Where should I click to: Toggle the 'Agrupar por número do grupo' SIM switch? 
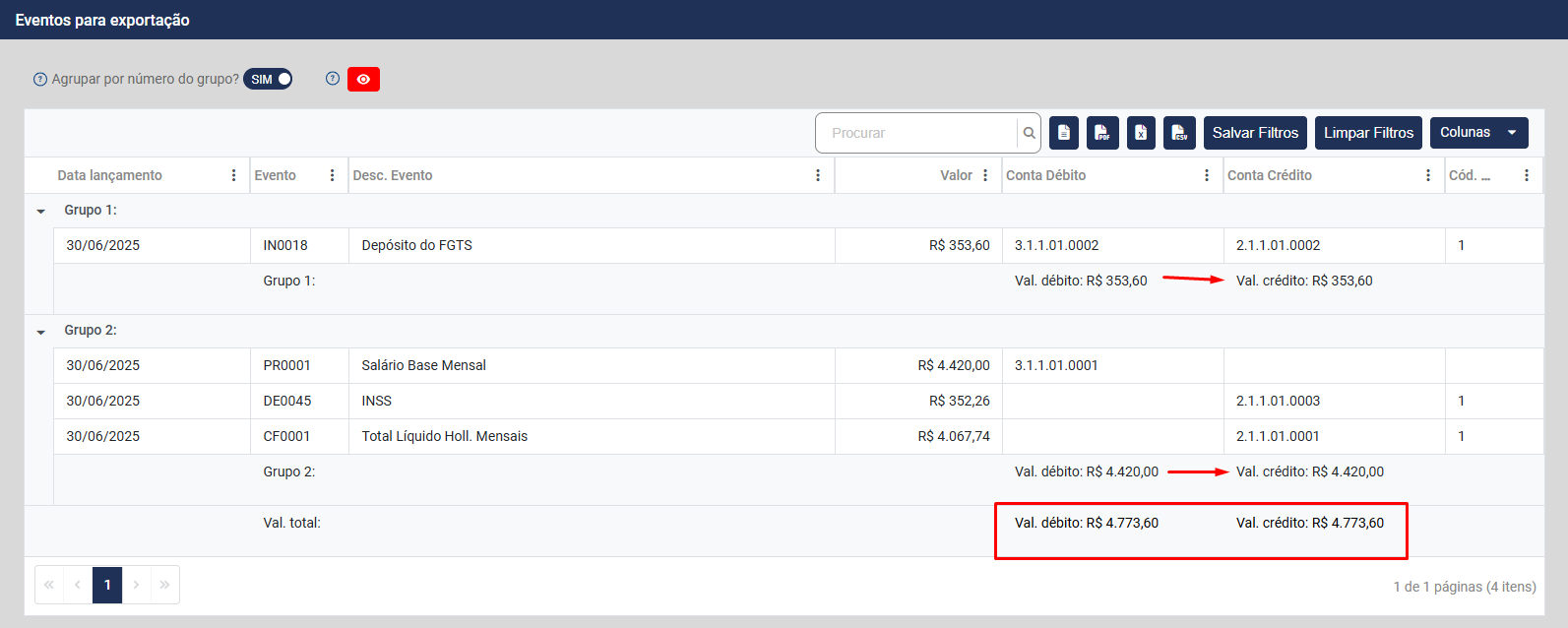point(268,79)
